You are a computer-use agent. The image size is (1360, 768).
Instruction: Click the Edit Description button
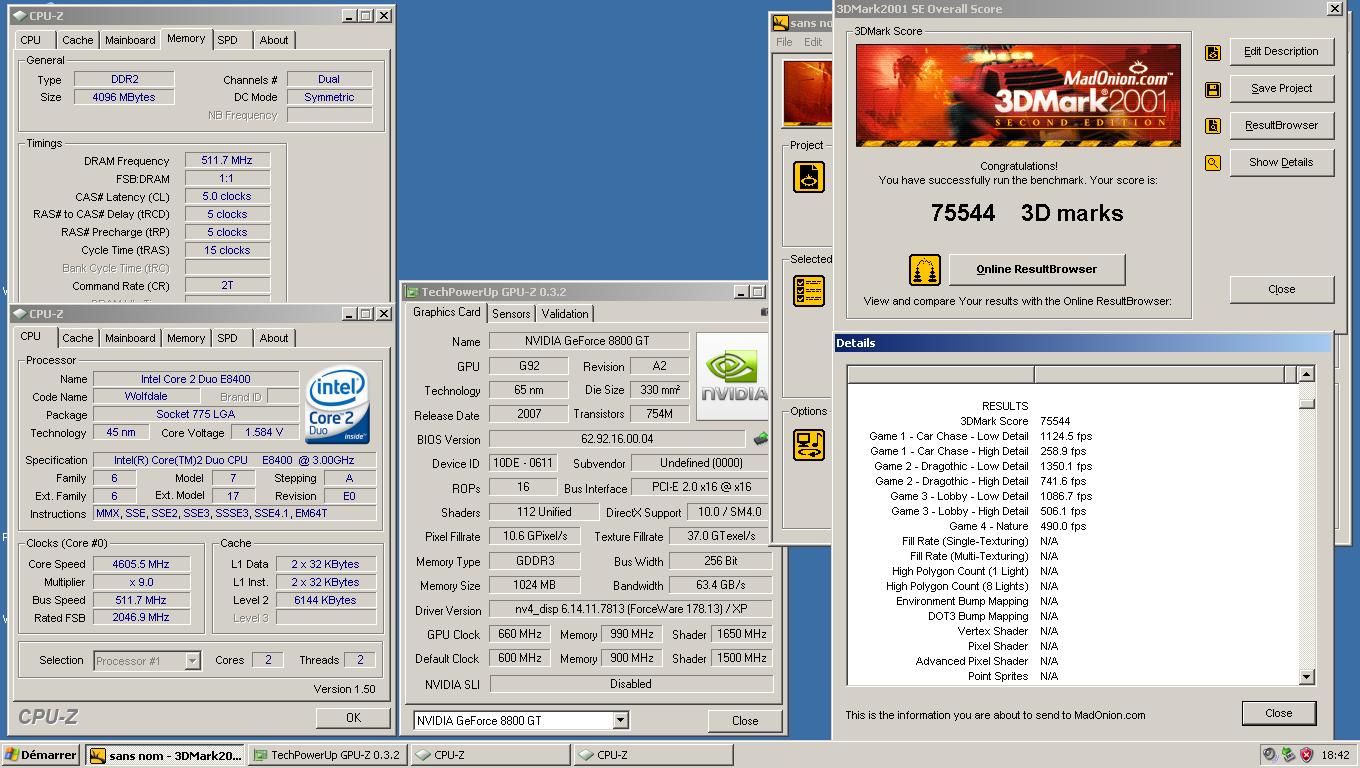click(x=1281, y=52)
